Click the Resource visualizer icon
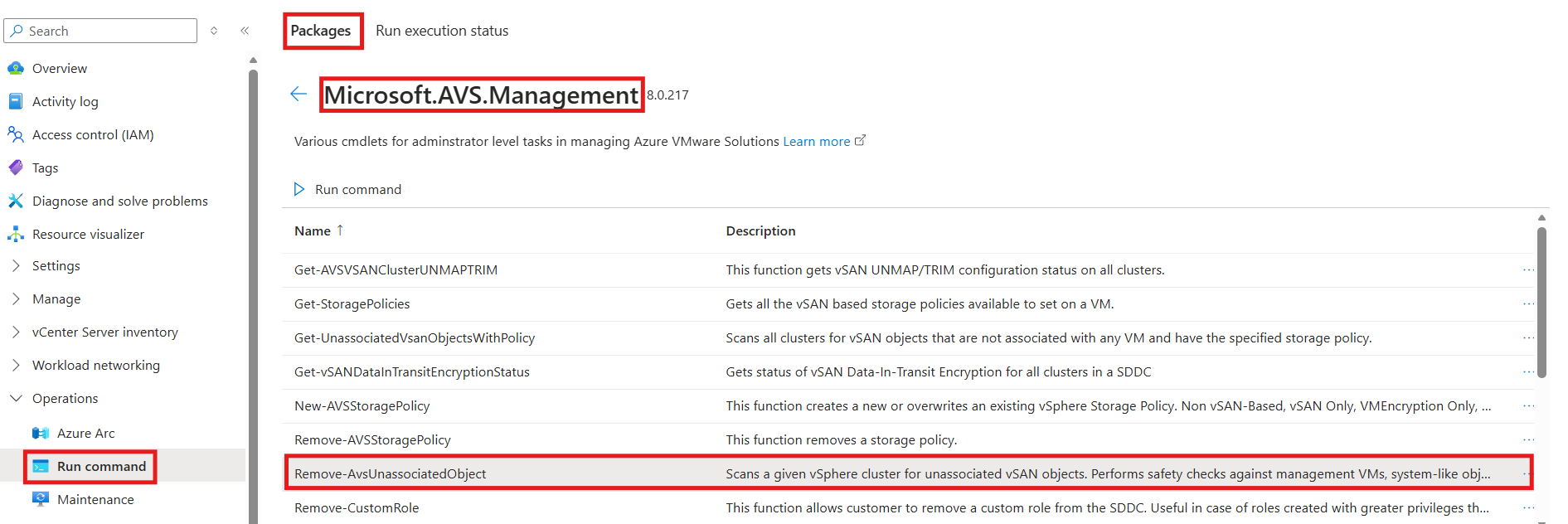1568x524 pixels. tap(16, 234)
